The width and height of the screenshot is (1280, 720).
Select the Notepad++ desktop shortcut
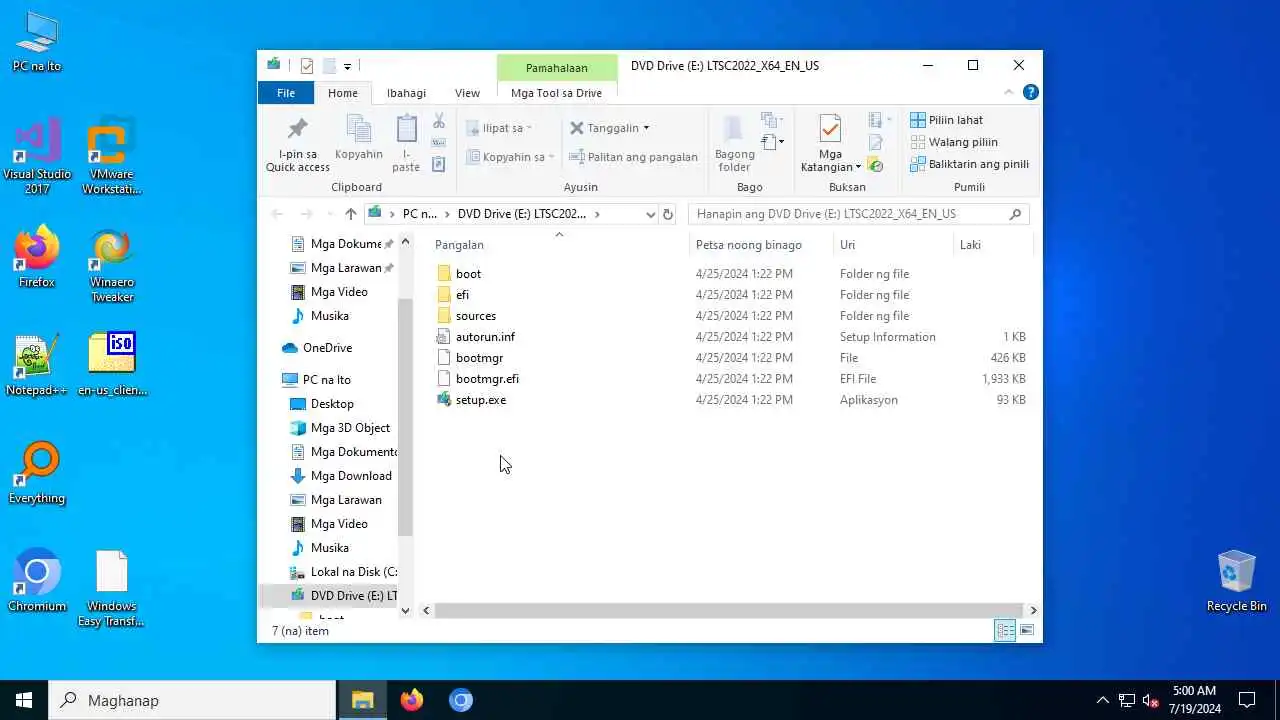click(x=37, y=365)
